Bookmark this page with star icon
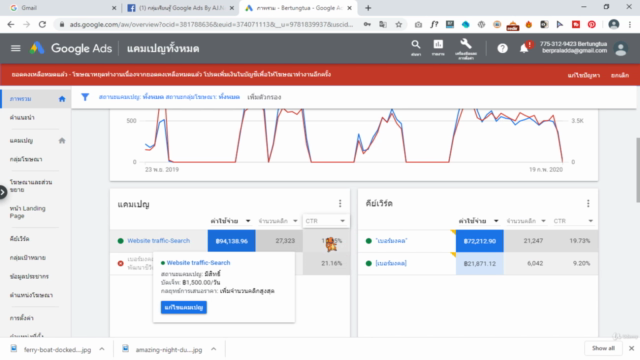Viewport: 640px width, 360px height. 399,24
